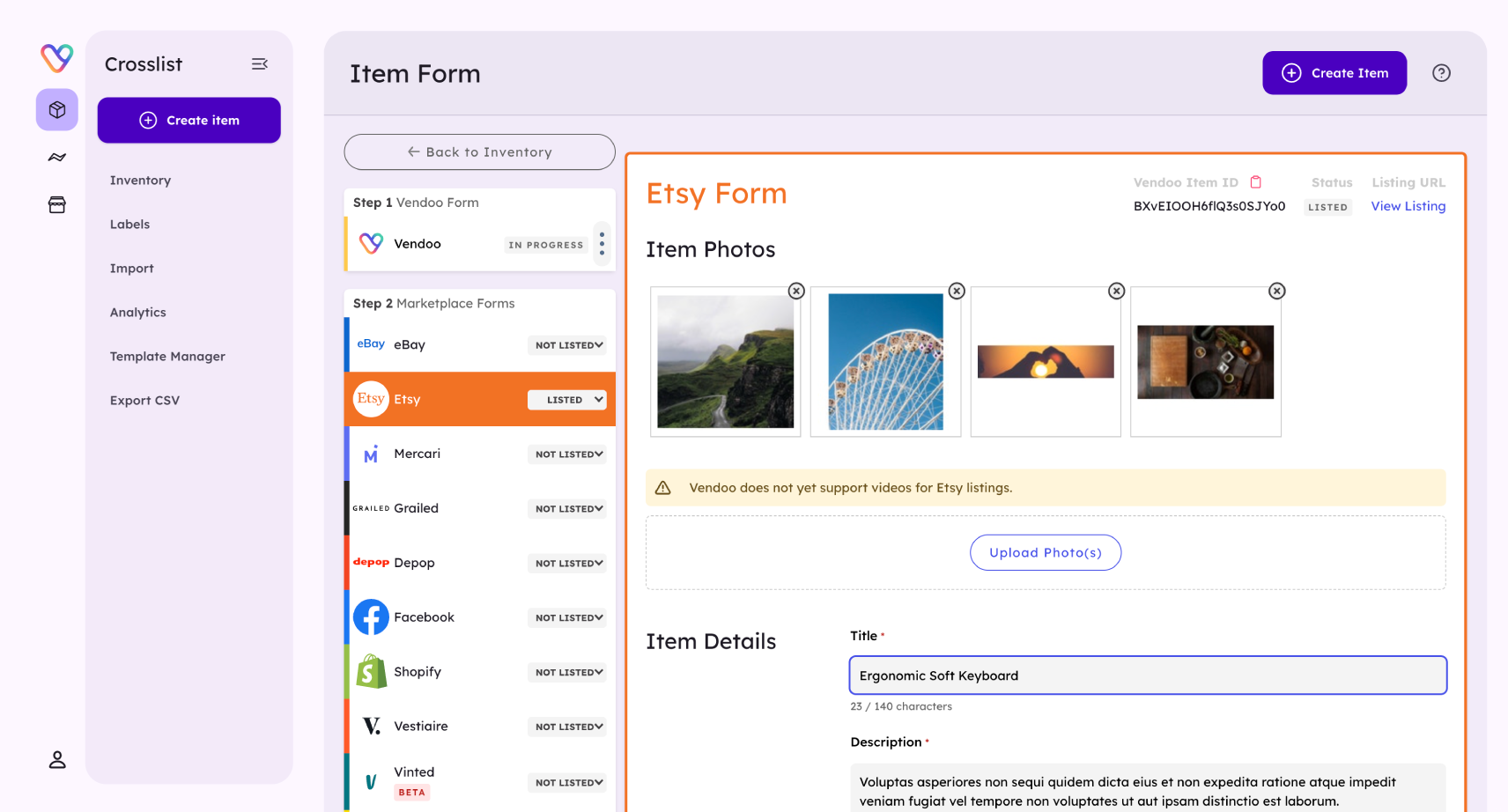Open the analytics trend line icon
Viewport: 1508px width, 812px height.
(57, 158)
